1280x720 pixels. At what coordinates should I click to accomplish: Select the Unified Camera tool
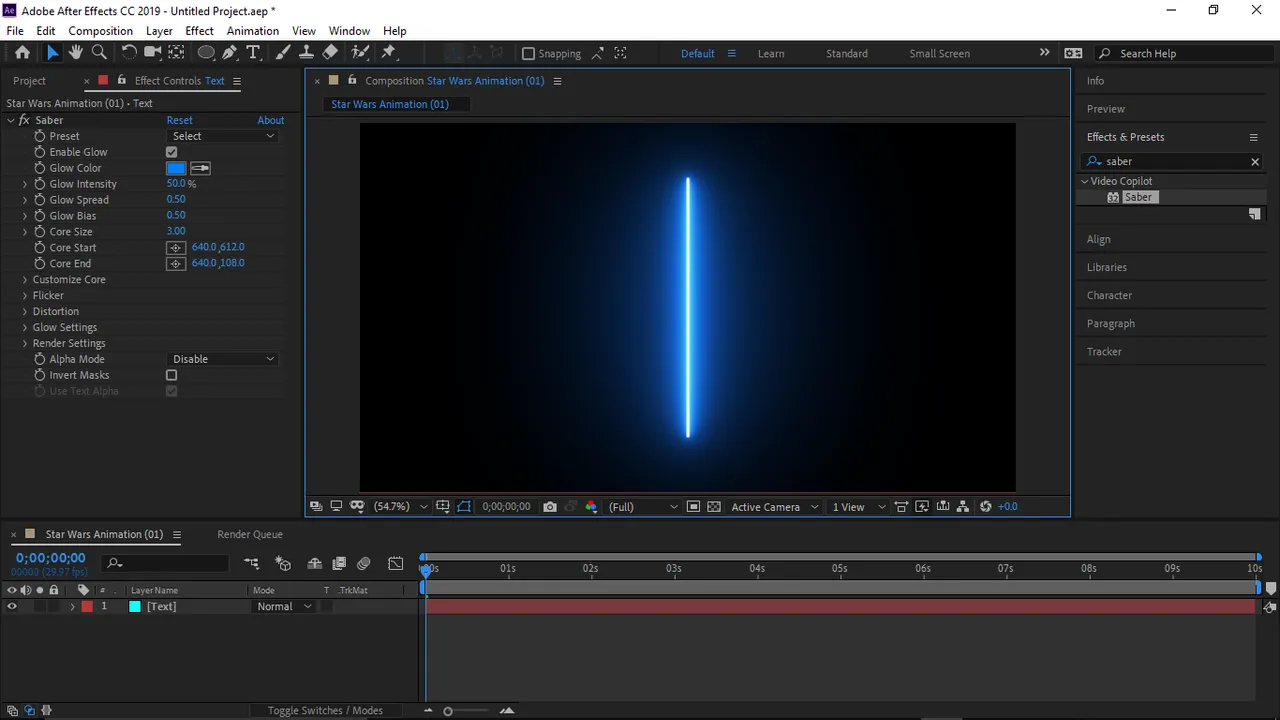tap(153, 53)
